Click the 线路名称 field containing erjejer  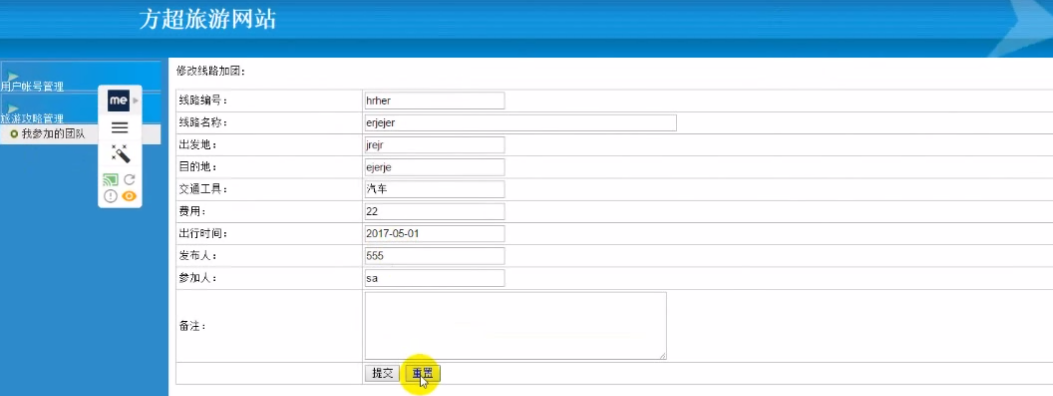[520, 123]
